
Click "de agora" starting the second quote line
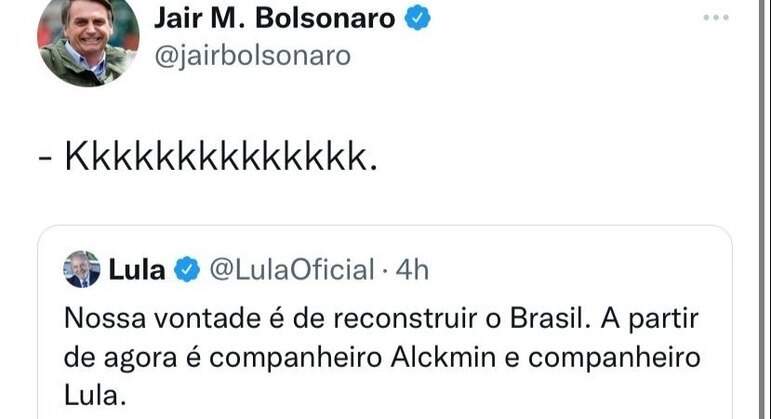pyautogui.click(x=106, y=356)
